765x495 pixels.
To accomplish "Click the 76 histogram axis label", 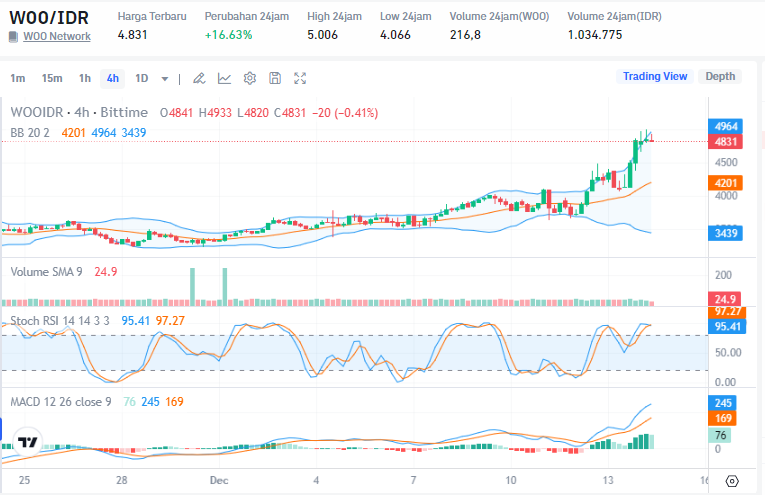I will 720,435.
